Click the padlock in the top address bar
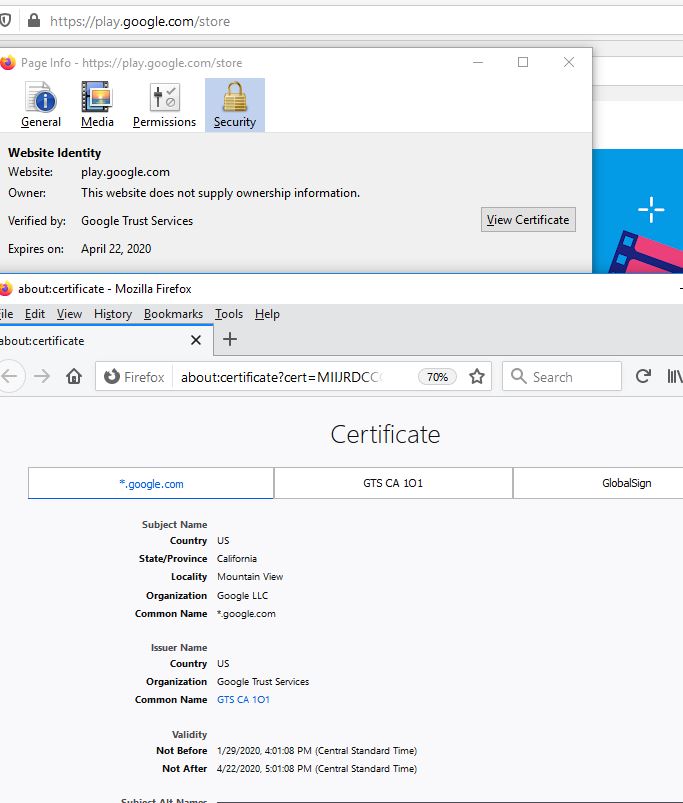Image resolution: width=683 pixels, height=803 pixels. coord(33,20)
